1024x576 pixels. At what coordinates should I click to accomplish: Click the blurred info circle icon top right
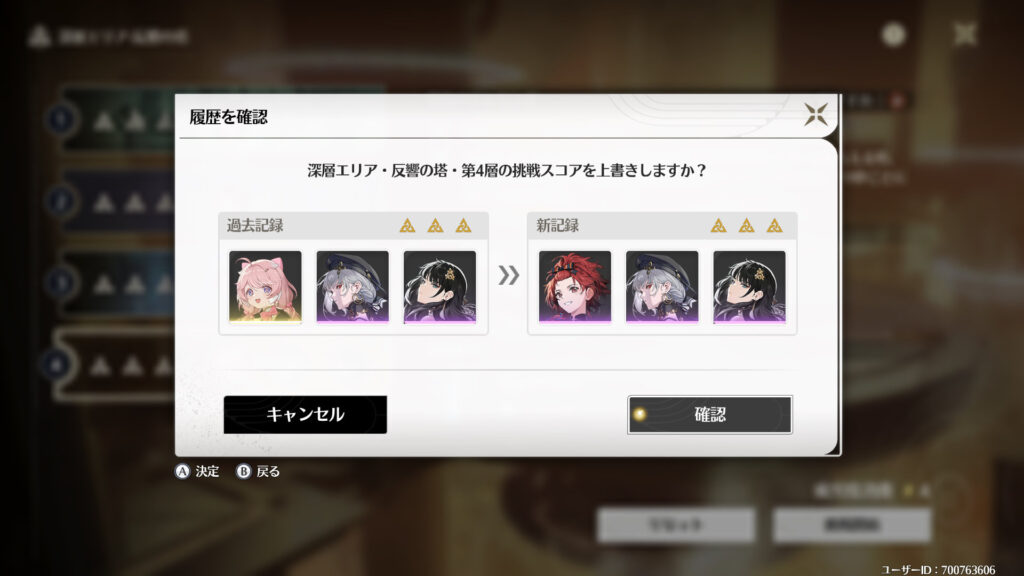point(893,34)
